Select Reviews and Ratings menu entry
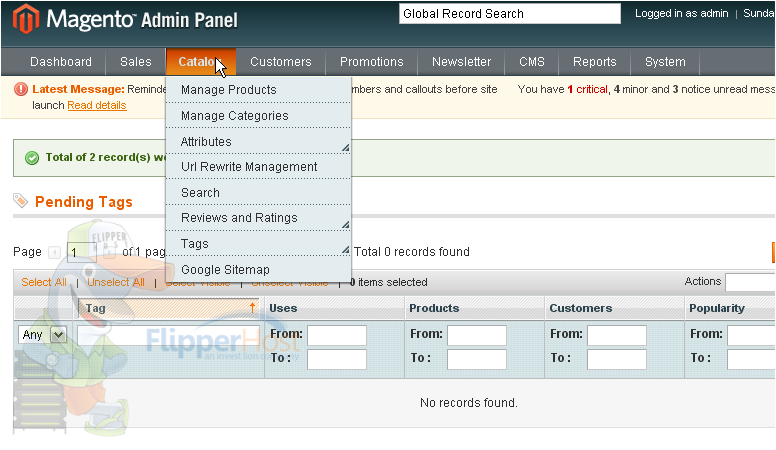 pos(258,218)
